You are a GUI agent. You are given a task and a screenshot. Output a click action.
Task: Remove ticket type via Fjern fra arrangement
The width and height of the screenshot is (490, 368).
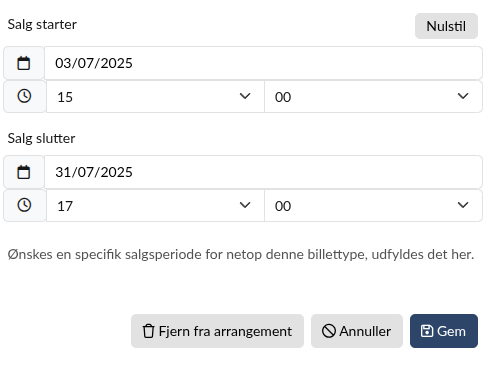pos(217,331)
